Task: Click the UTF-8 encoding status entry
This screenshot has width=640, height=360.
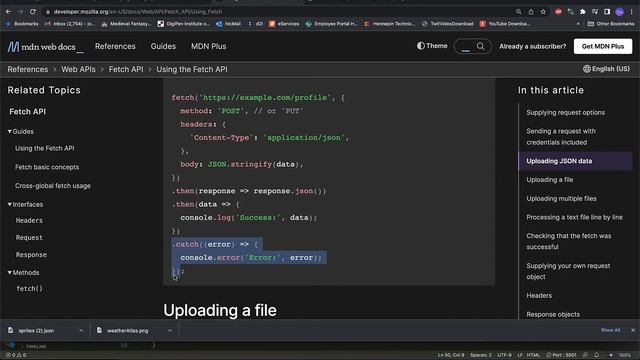Action: coord(504,355)
